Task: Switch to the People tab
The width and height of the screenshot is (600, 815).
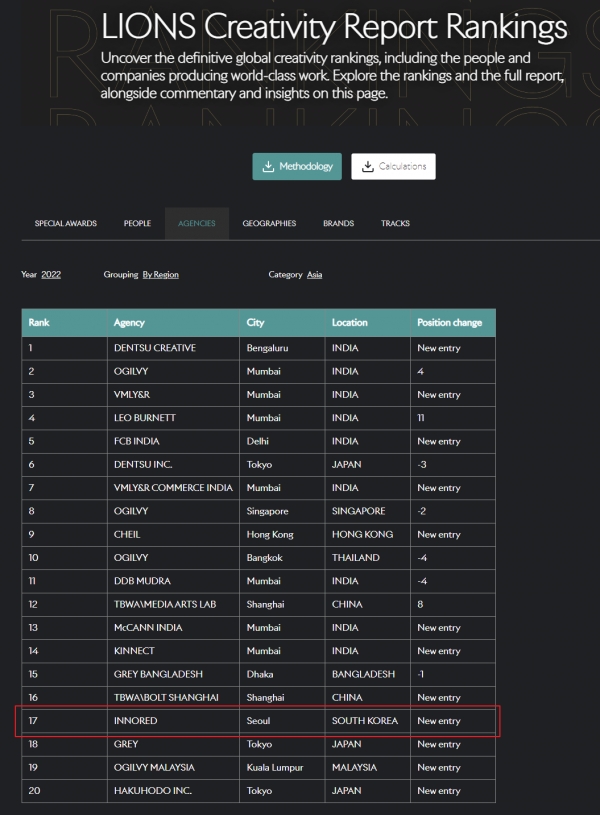Action: point(137,224)
